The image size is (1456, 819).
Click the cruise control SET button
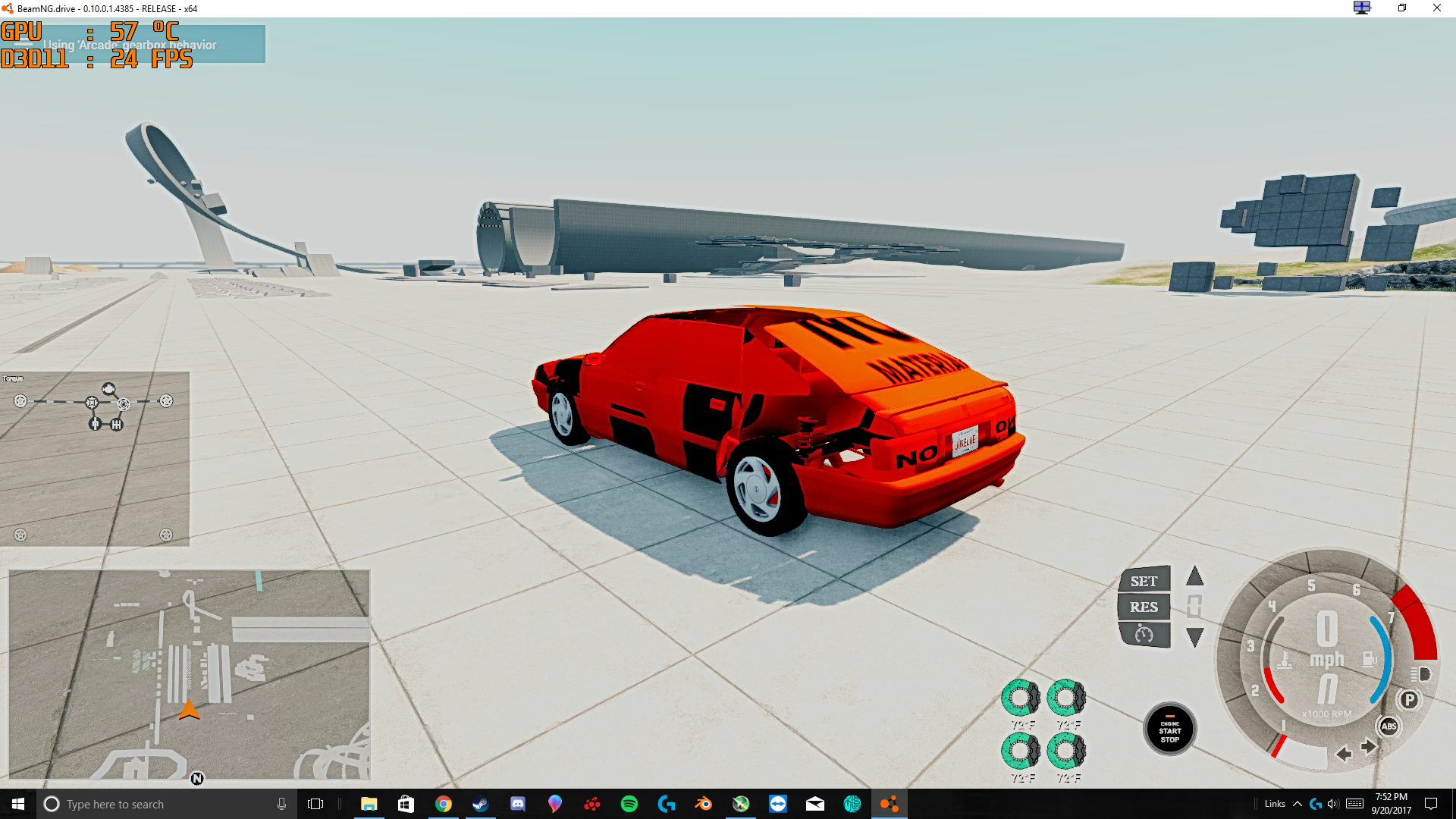(1144, 581)
